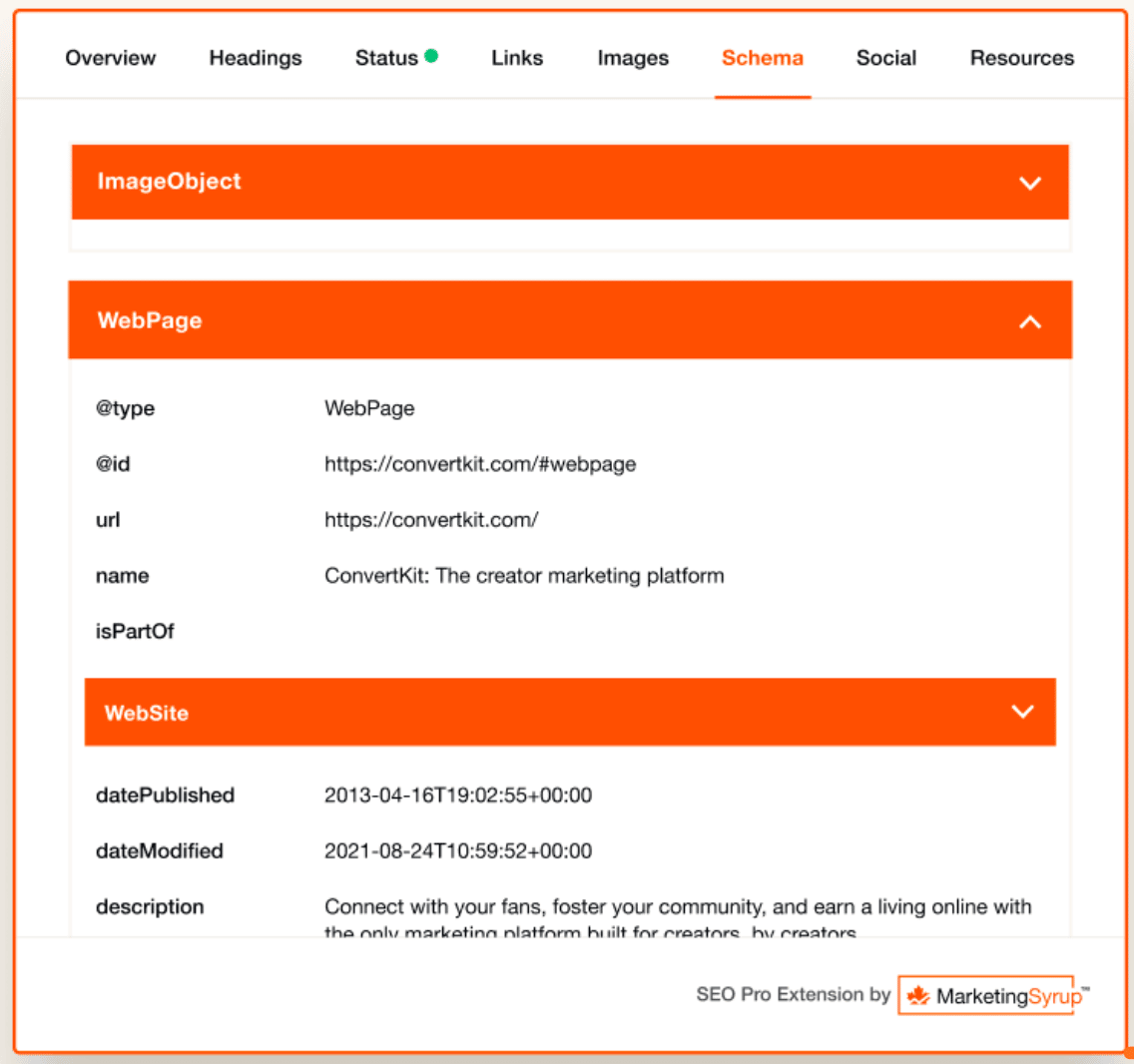Screen dimensions: 1134x1064
Task: Select the Schema tab
Action: click(763, 58)
